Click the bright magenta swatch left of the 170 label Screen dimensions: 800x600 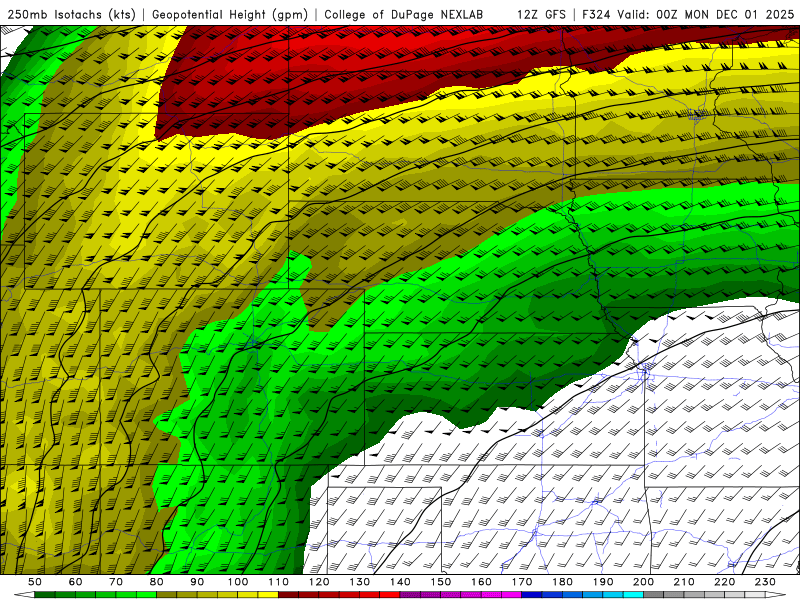click(x=511, y=594)
